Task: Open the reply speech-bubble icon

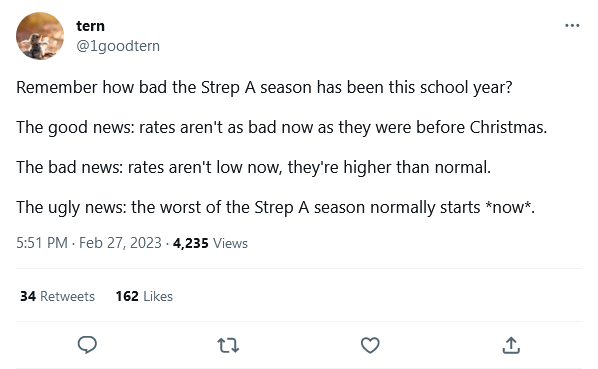Action: pyautogui.click(x=87, y=345)
